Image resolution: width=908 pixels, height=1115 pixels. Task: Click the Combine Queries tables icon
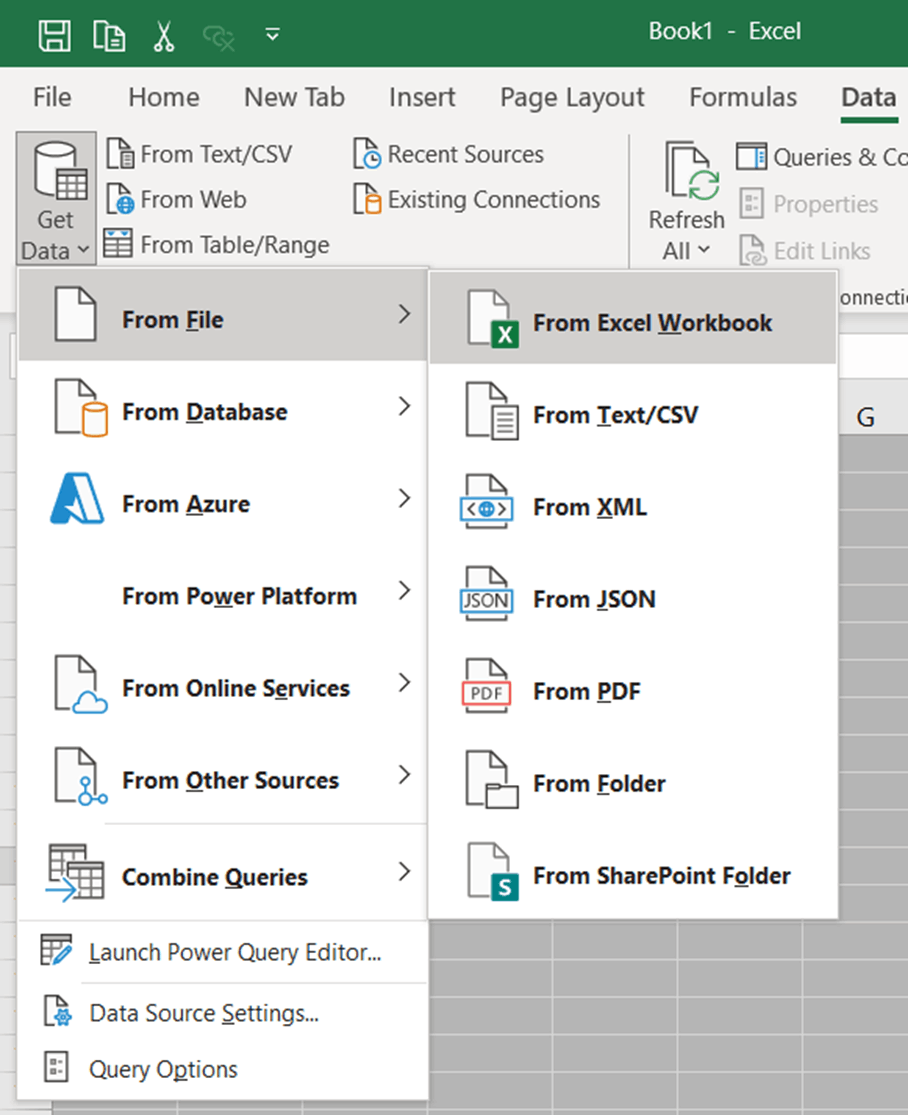pyautogui.click(x=75, y=873)
